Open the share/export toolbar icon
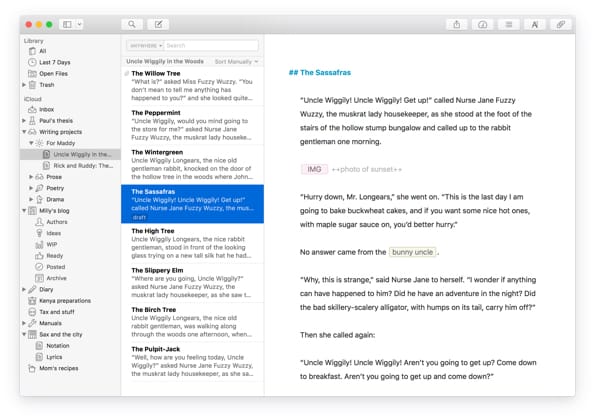The width and height of the screenshot is (595, 420). pyautogui.click(x=456, y=25)
